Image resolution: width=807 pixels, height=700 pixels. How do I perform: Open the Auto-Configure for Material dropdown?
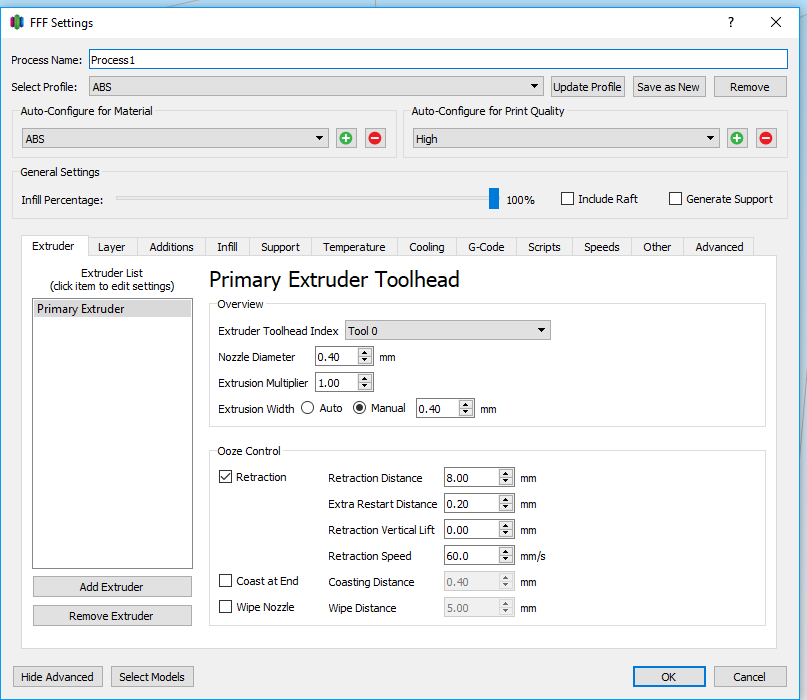click(176, 138)
